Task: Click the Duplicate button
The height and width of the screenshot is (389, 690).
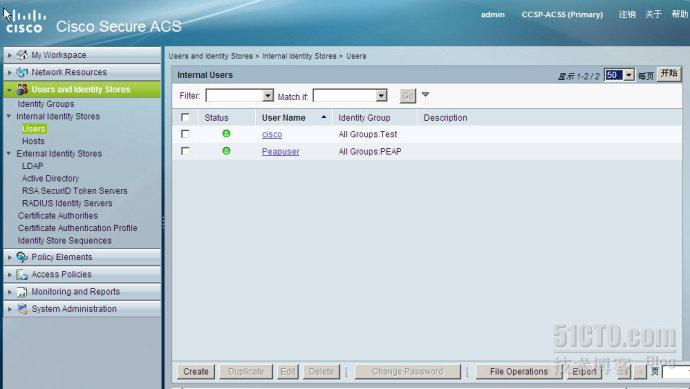Action: point(246,371)
